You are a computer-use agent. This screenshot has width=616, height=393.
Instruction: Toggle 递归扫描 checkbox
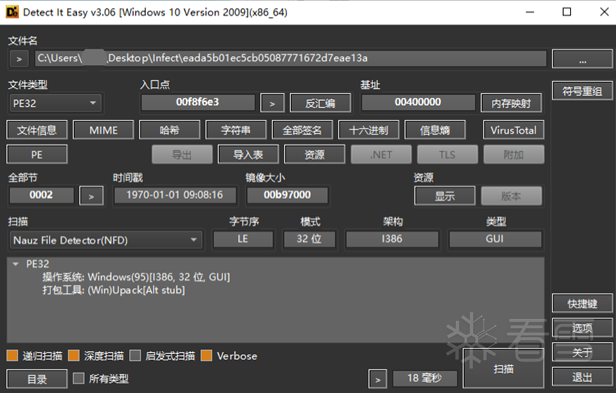pyautogui.click(x=12, y=356)
